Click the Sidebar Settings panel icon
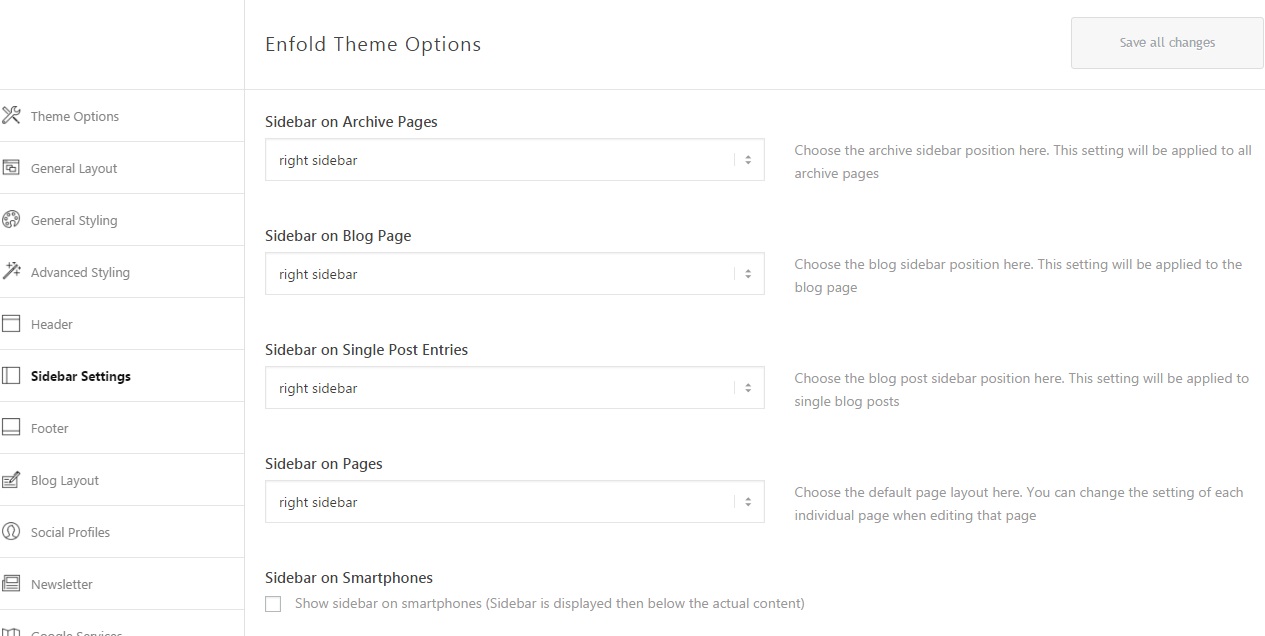This screenshot has height=636, width=1265. click(11, 376)
